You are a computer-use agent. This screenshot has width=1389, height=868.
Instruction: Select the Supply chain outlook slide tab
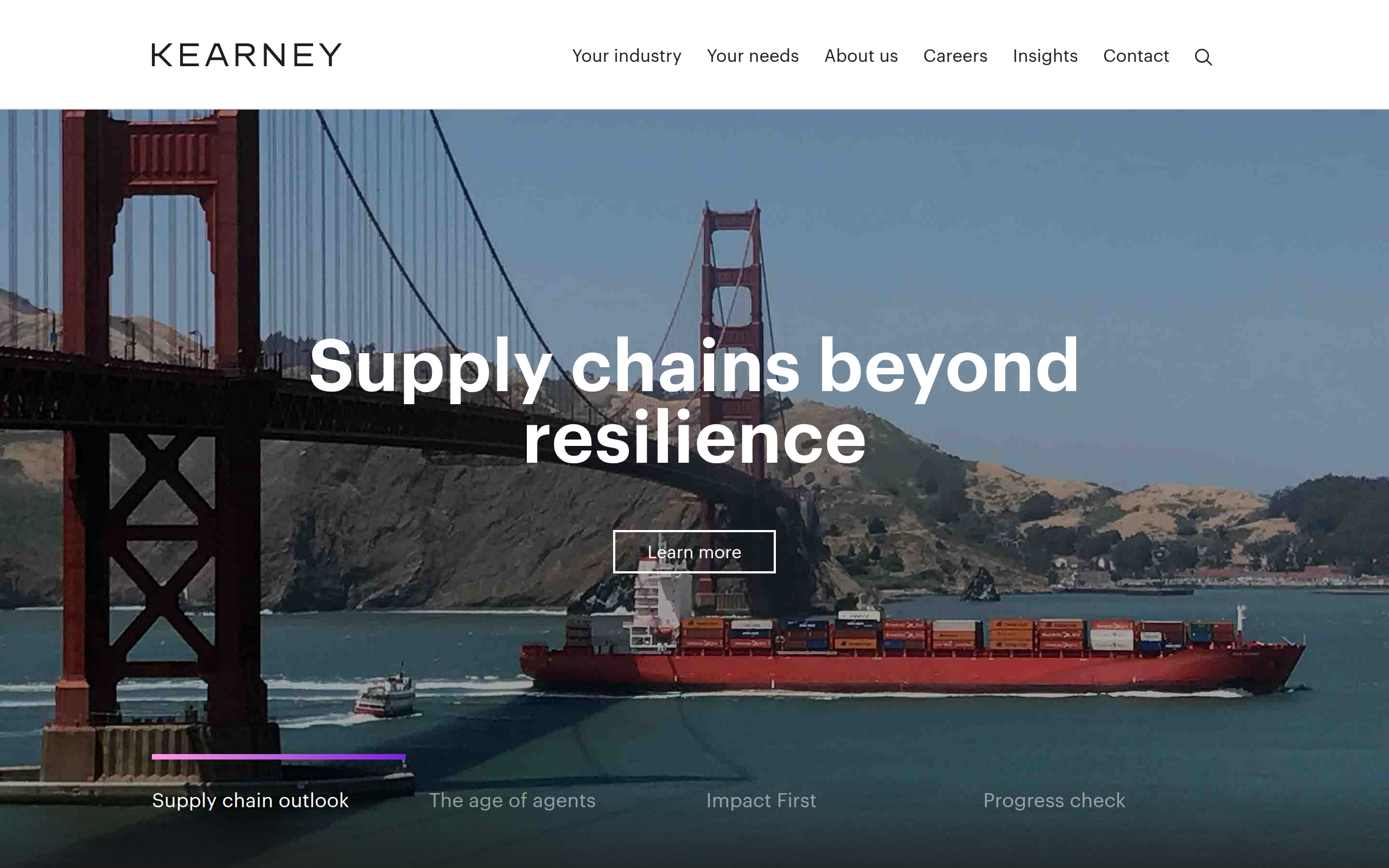click(250, 800)
